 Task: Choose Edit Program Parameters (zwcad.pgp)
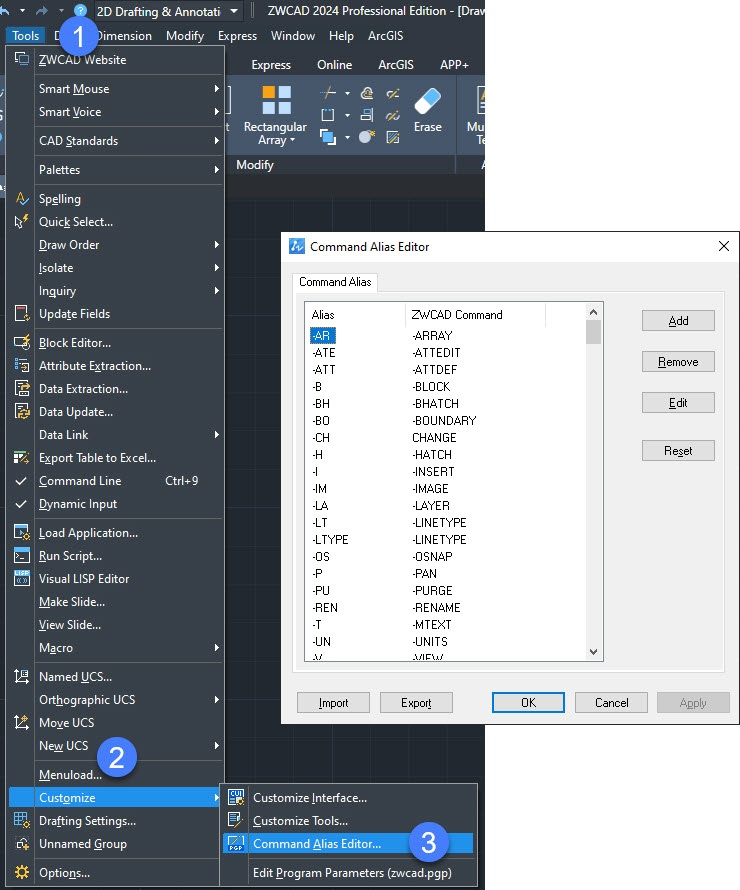click(x=352, y=872)
